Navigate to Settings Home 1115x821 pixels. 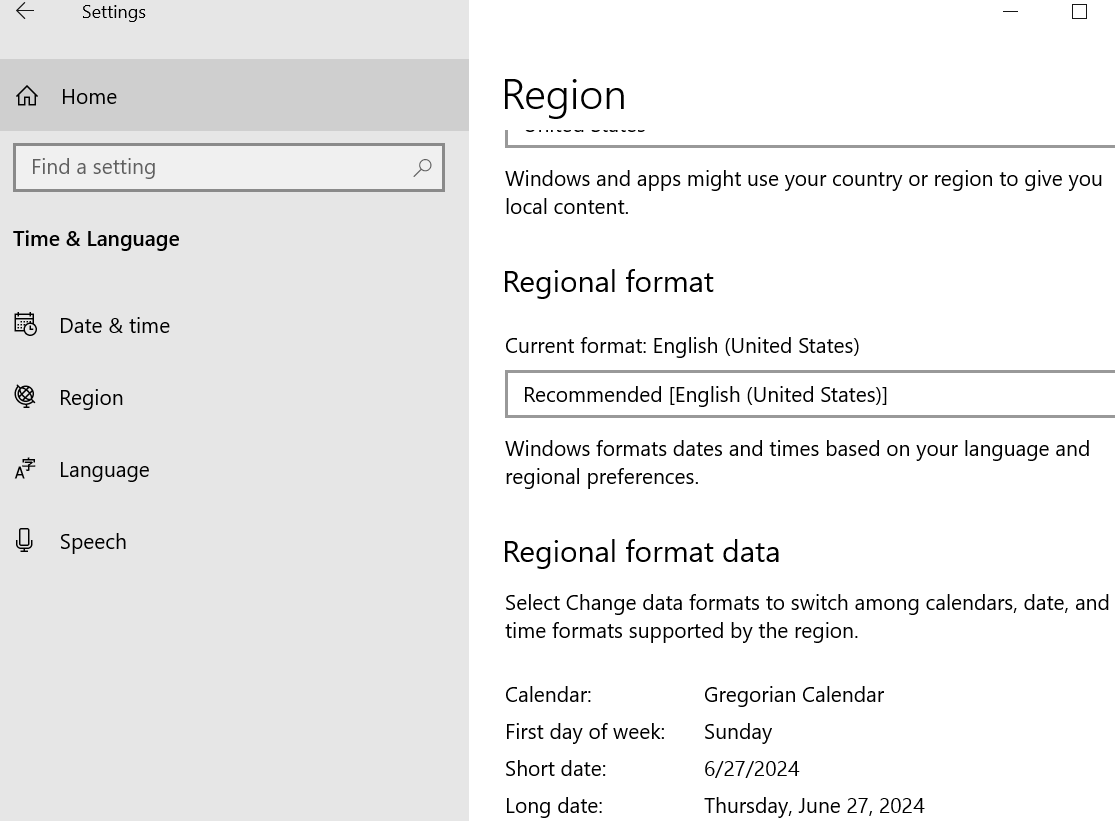tap(89, 96)
